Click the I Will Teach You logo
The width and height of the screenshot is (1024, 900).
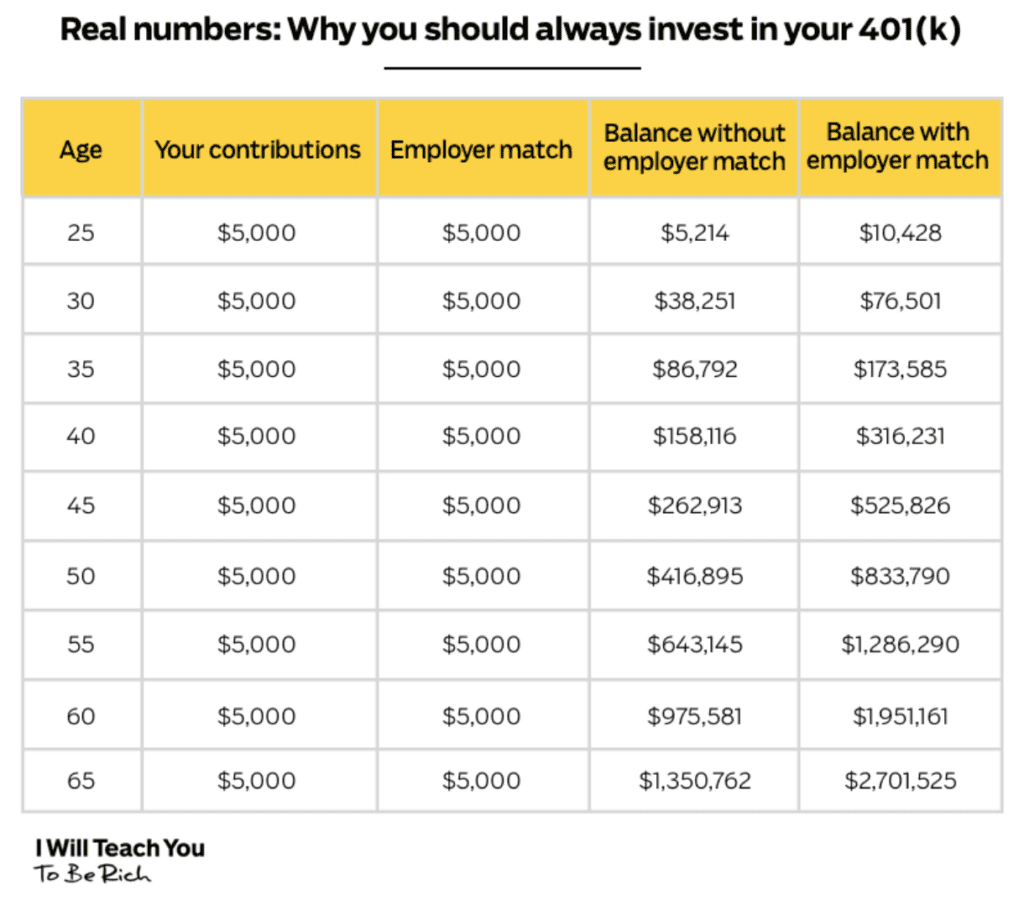click(120, 848)
